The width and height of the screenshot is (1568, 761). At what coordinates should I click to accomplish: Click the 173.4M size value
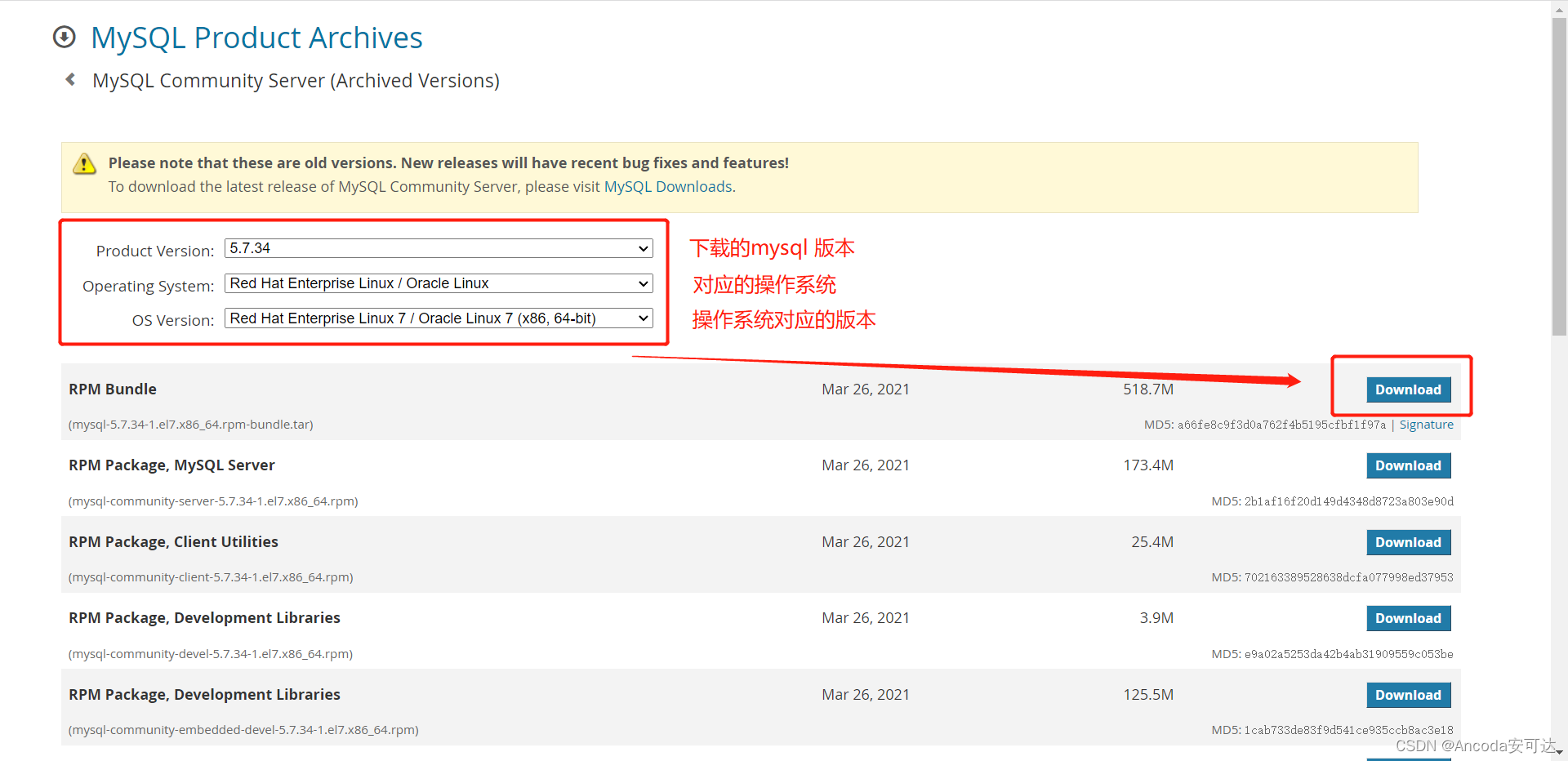point(1147,465)
